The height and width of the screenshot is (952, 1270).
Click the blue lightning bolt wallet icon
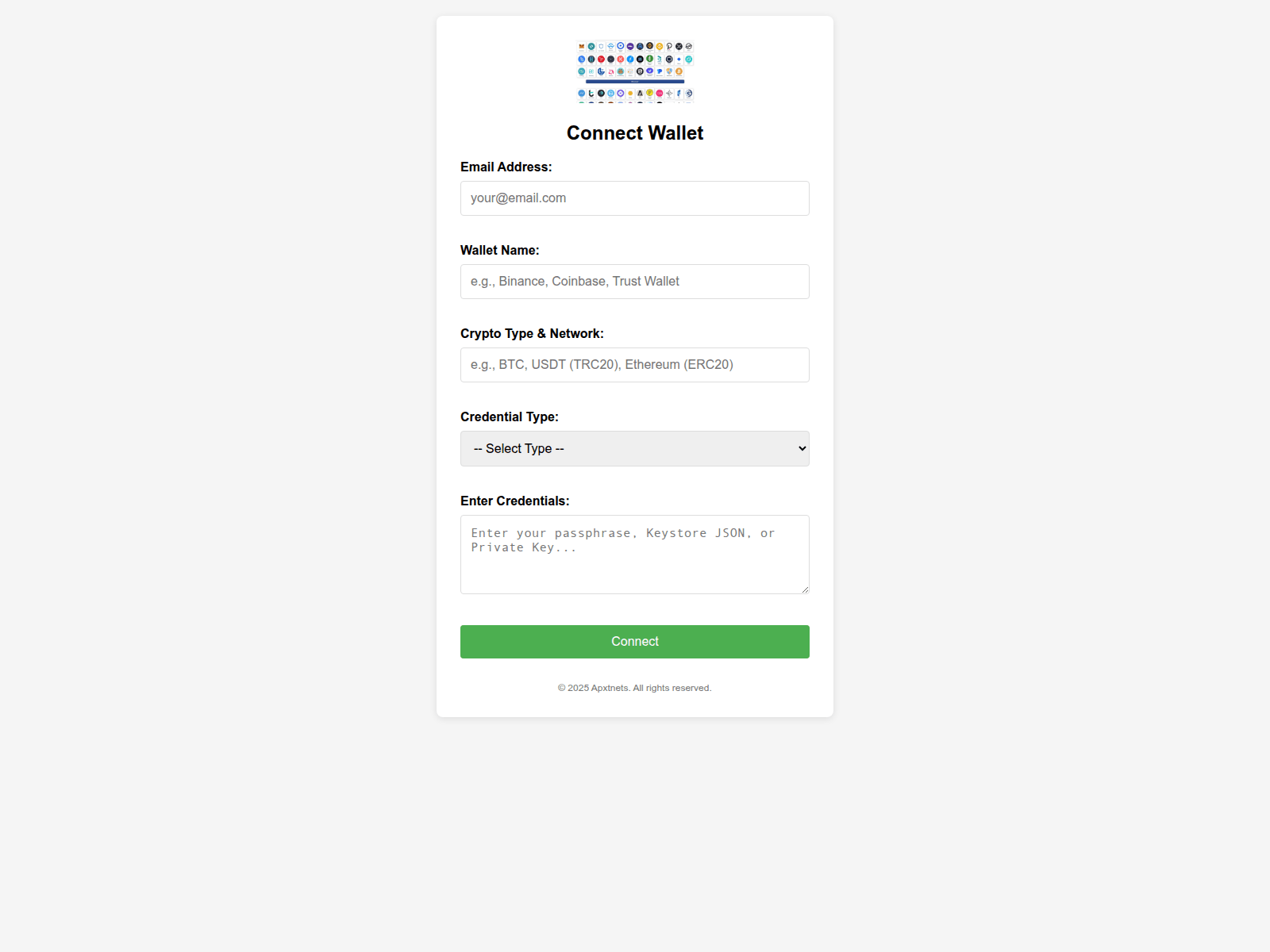tap(630, 59)
